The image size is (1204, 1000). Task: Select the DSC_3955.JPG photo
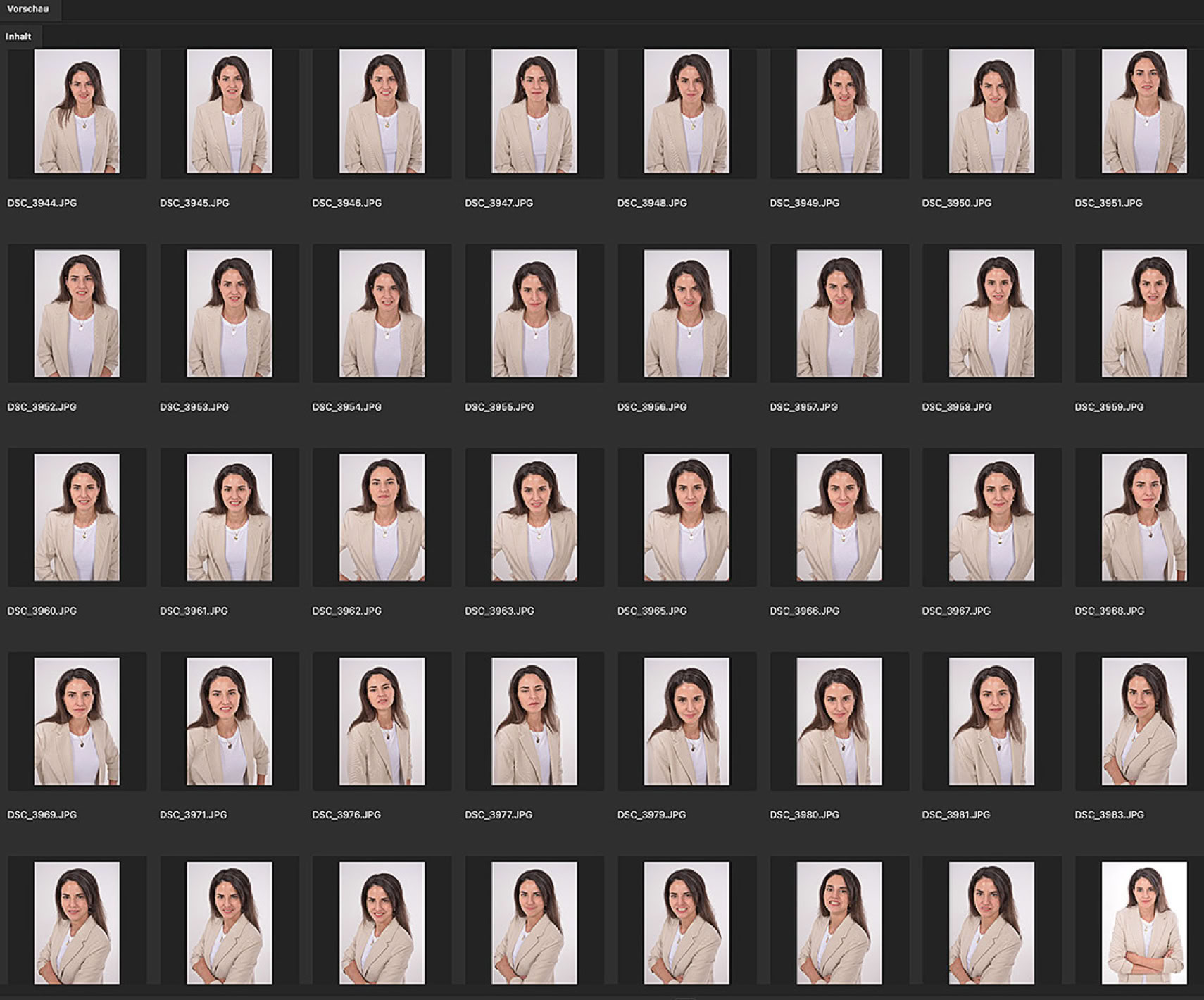(534, 313)
